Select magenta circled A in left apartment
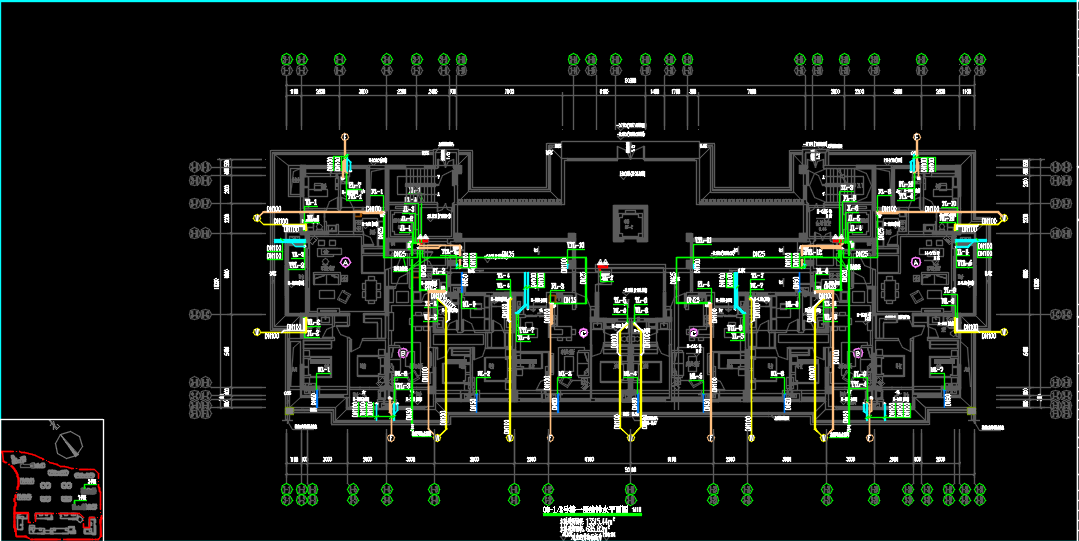This screenshot has width=1079, height=541. pos(346,262)
